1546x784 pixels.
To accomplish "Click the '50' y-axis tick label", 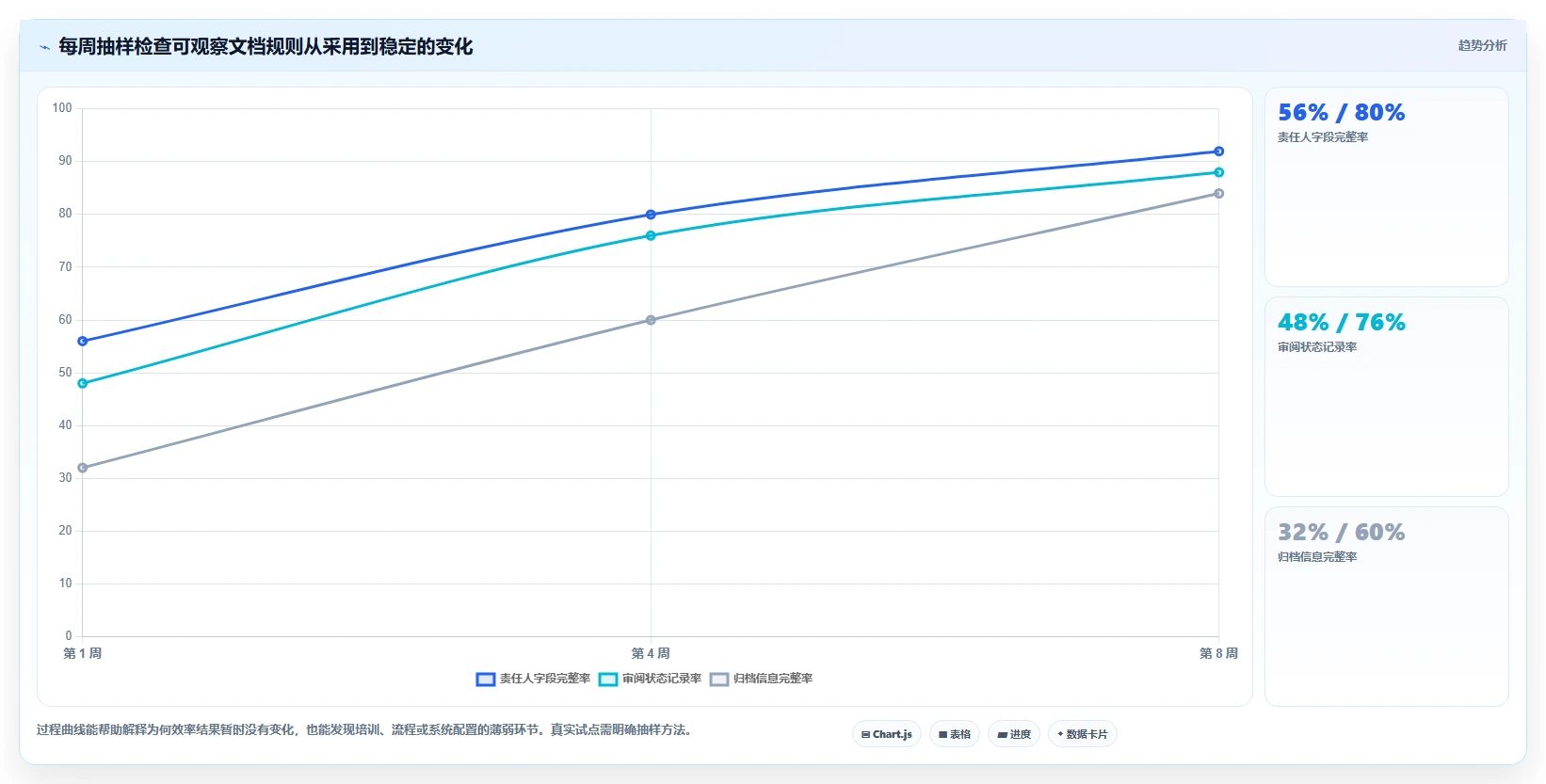I will point(65,373).
